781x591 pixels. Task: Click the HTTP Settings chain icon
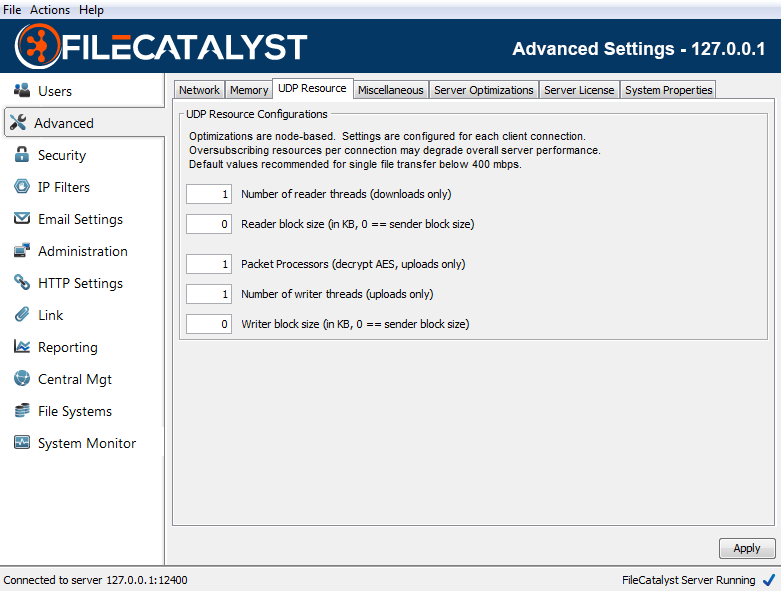tap(22, 282)
